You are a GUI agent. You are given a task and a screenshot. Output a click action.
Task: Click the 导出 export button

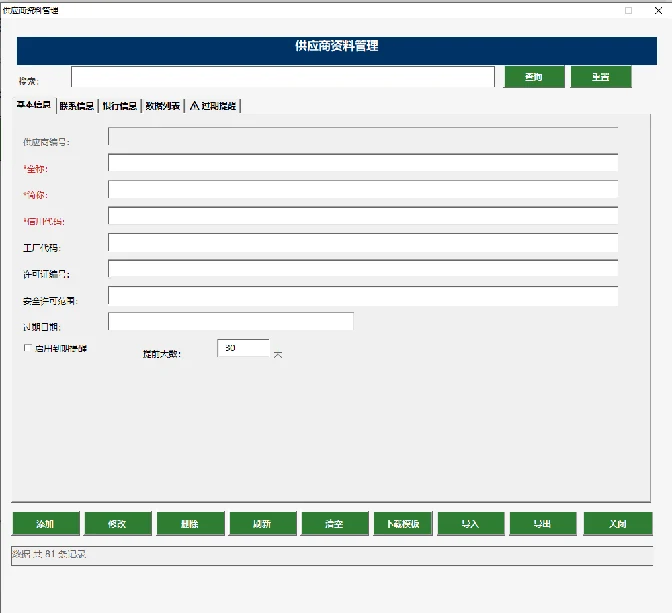point(543,523)
